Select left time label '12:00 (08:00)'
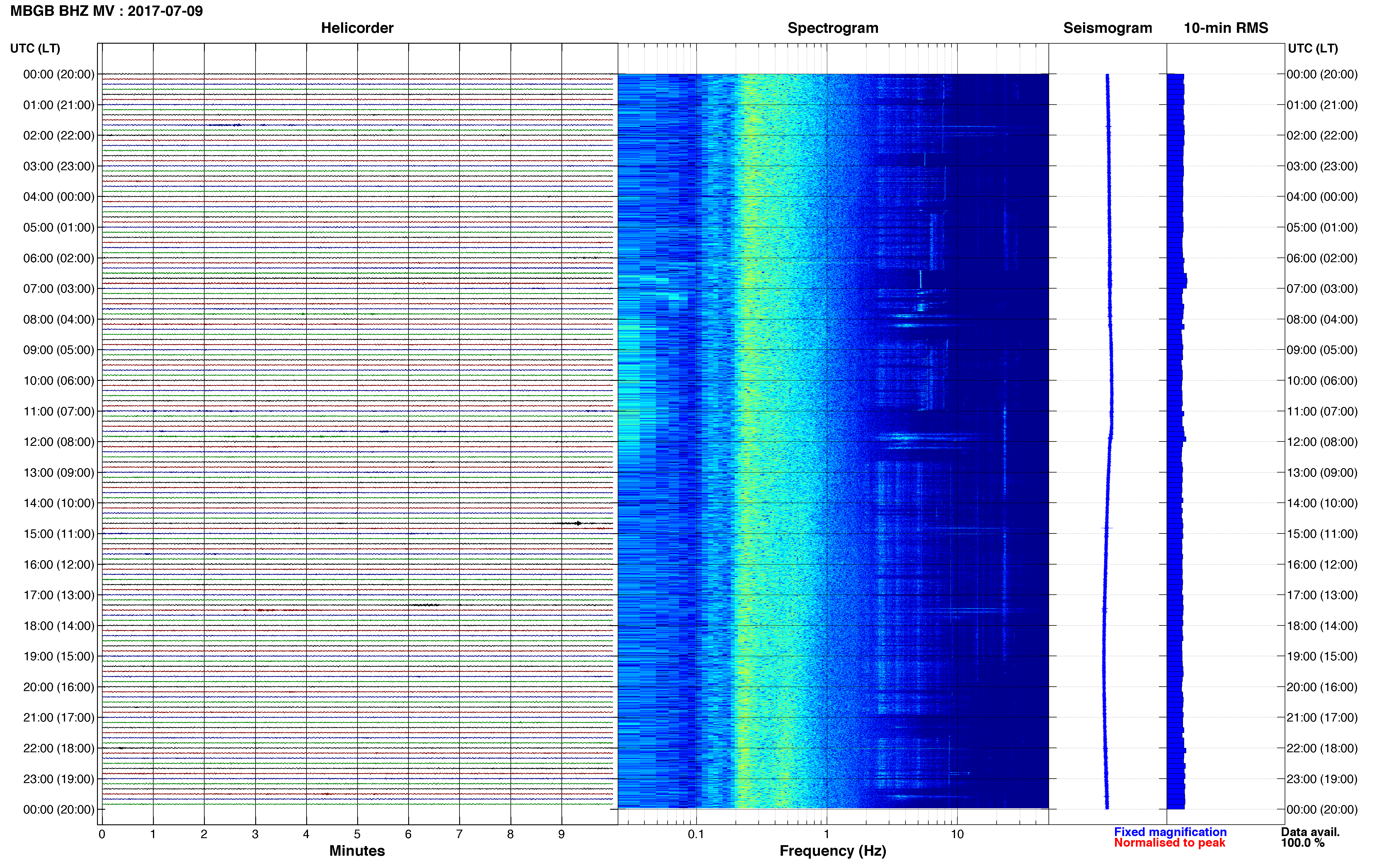 (59, 442)
